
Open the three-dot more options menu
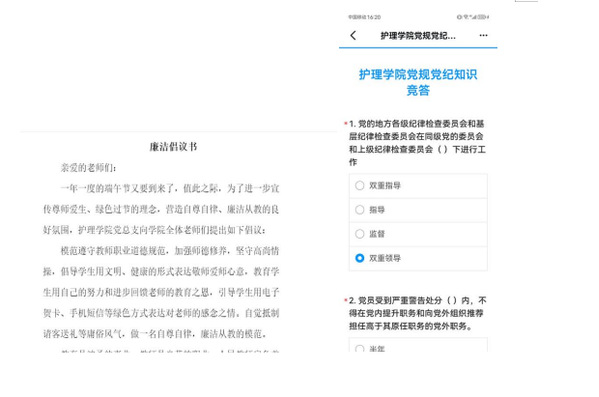(x=483, y=35)
